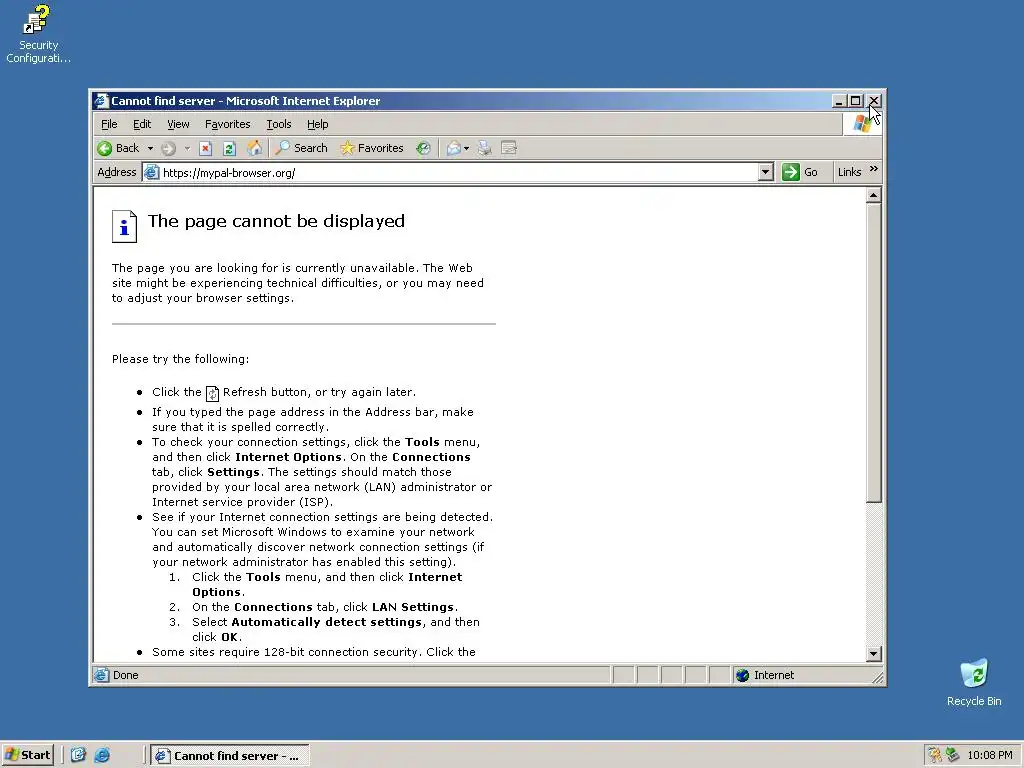The height and width of the screenshot is (768, 1024).
Task: Select the Security Configuration desktop shortcut
Action: 38,34
